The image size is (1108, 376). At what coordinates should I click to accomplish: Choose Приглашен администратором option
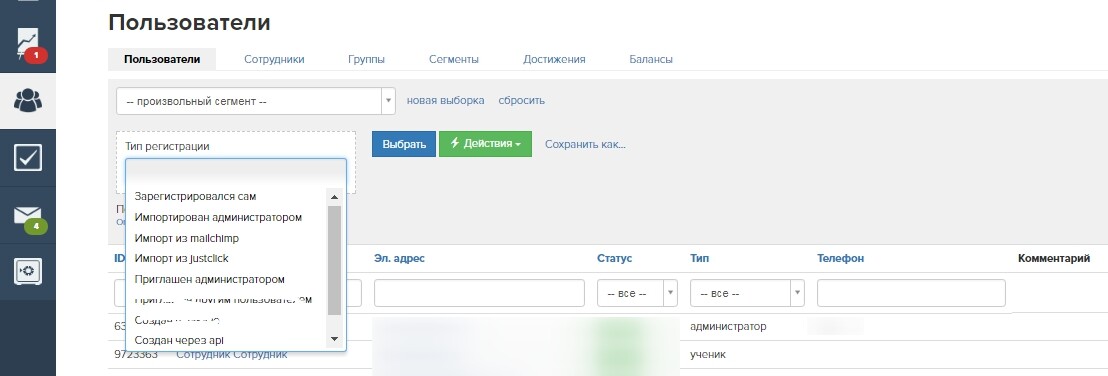[209, 279]
